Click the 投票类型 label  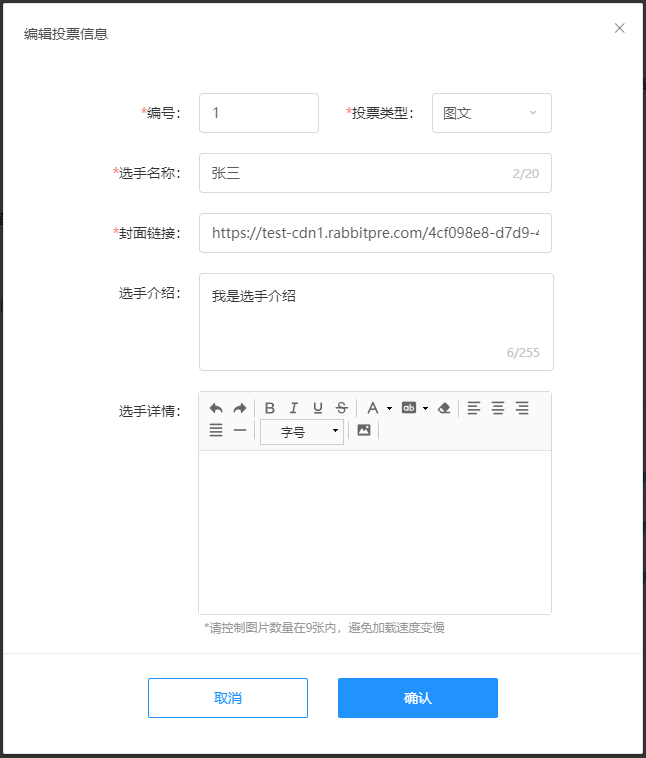pyautogui.click(x=380, y=113)
